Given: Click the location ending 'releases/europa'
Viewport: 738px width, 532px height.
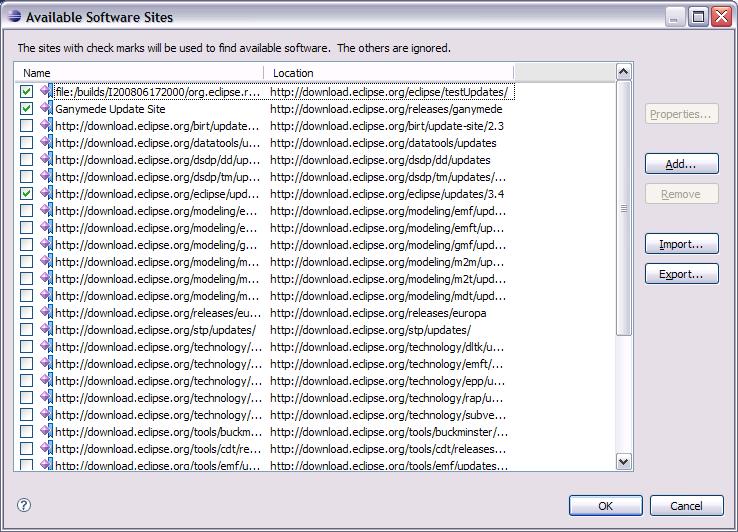Looking at the screenshot, I should point(378,313).
